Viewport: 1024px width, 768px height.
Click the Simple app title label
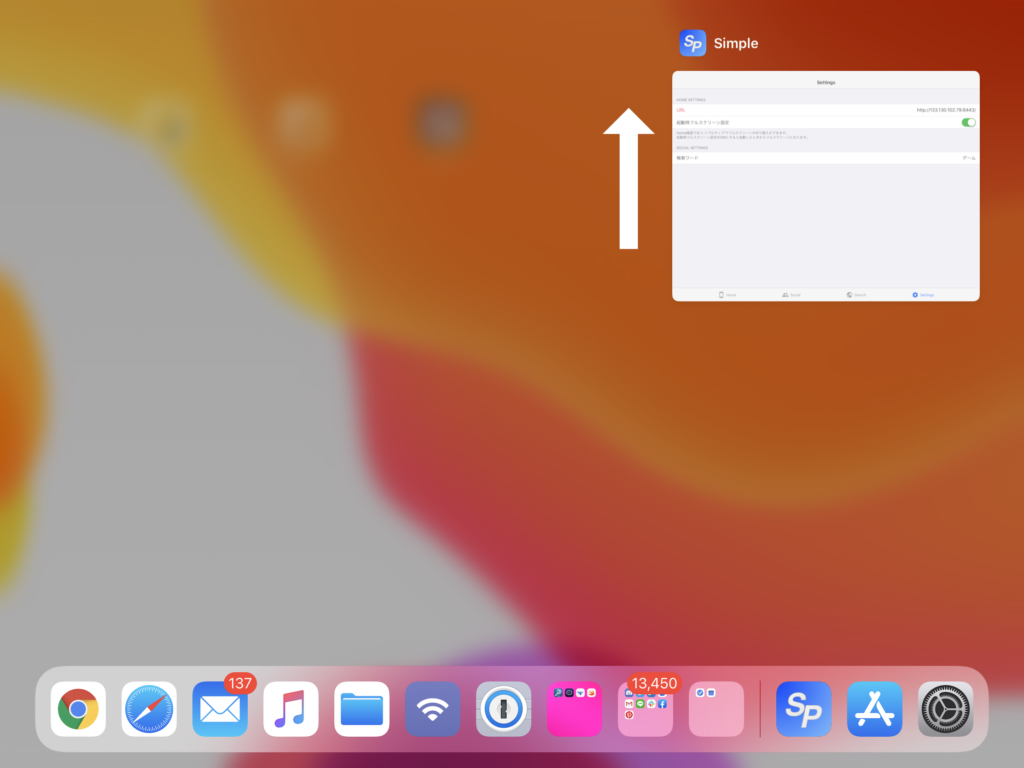click(736, 43)
